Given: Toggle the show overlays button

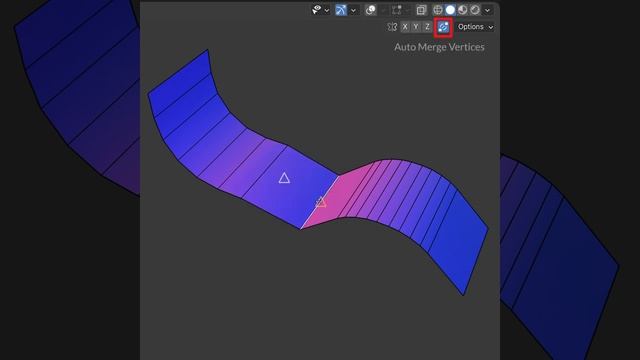Looking at the screenshot, I should point(371,10).
